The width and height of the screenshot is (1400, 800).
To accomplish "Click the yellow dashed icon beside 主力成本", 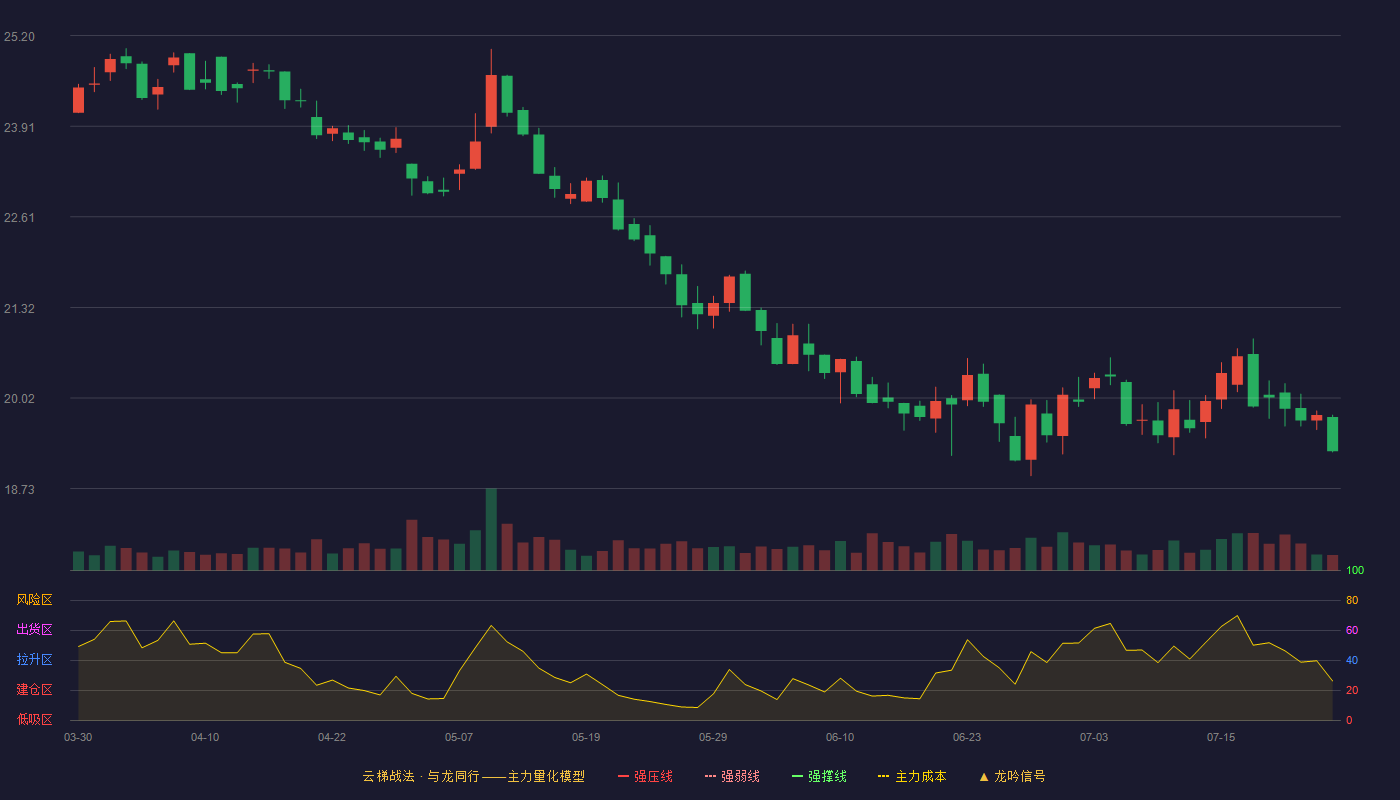I will pyautogui.click(x=884, y=776).
